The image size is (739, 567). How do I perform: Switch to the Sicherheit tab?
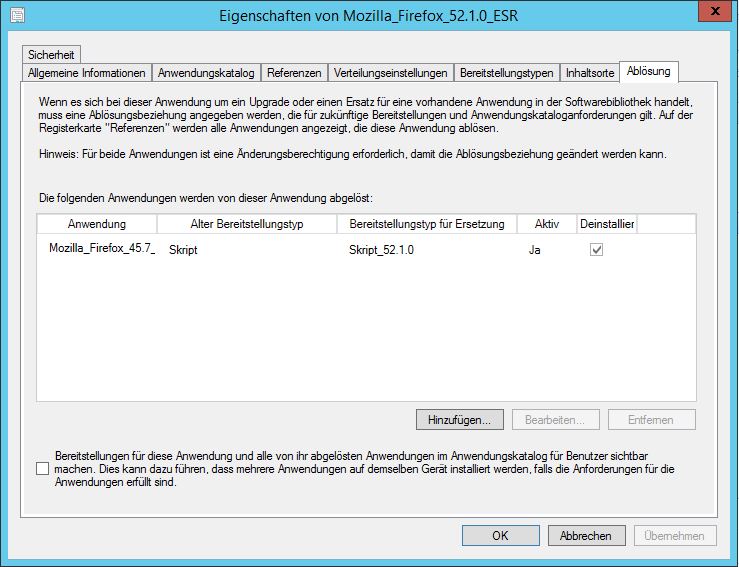click(51, 55)
